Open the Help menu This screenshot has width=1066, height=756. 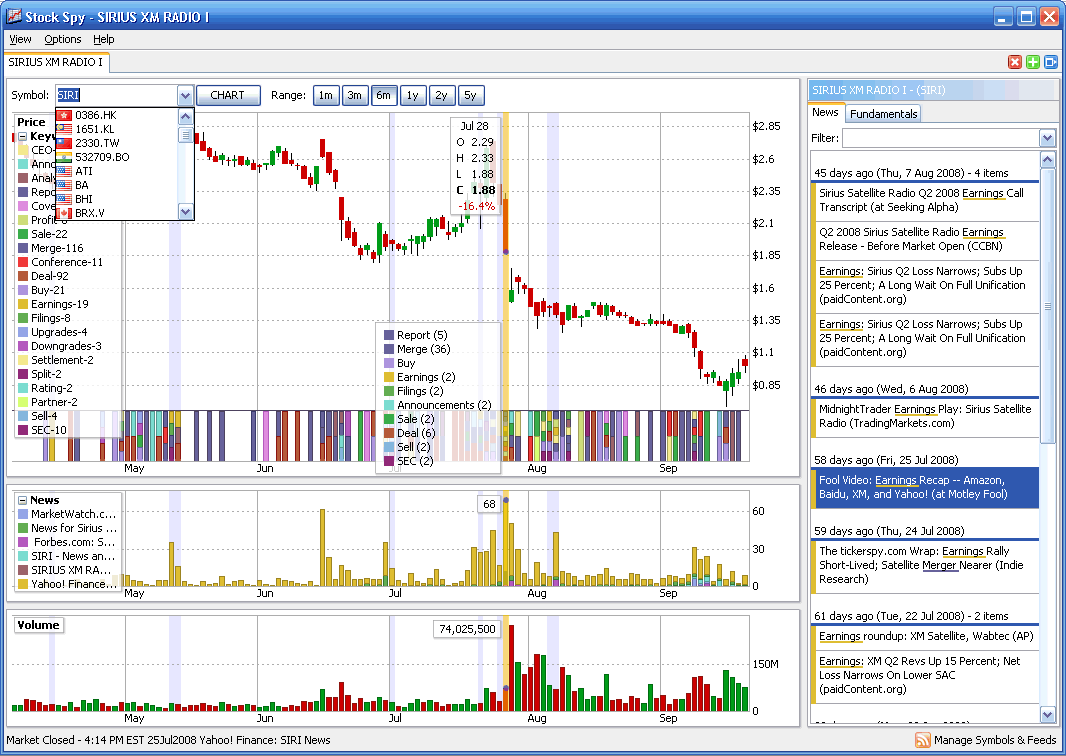[103, 39]
